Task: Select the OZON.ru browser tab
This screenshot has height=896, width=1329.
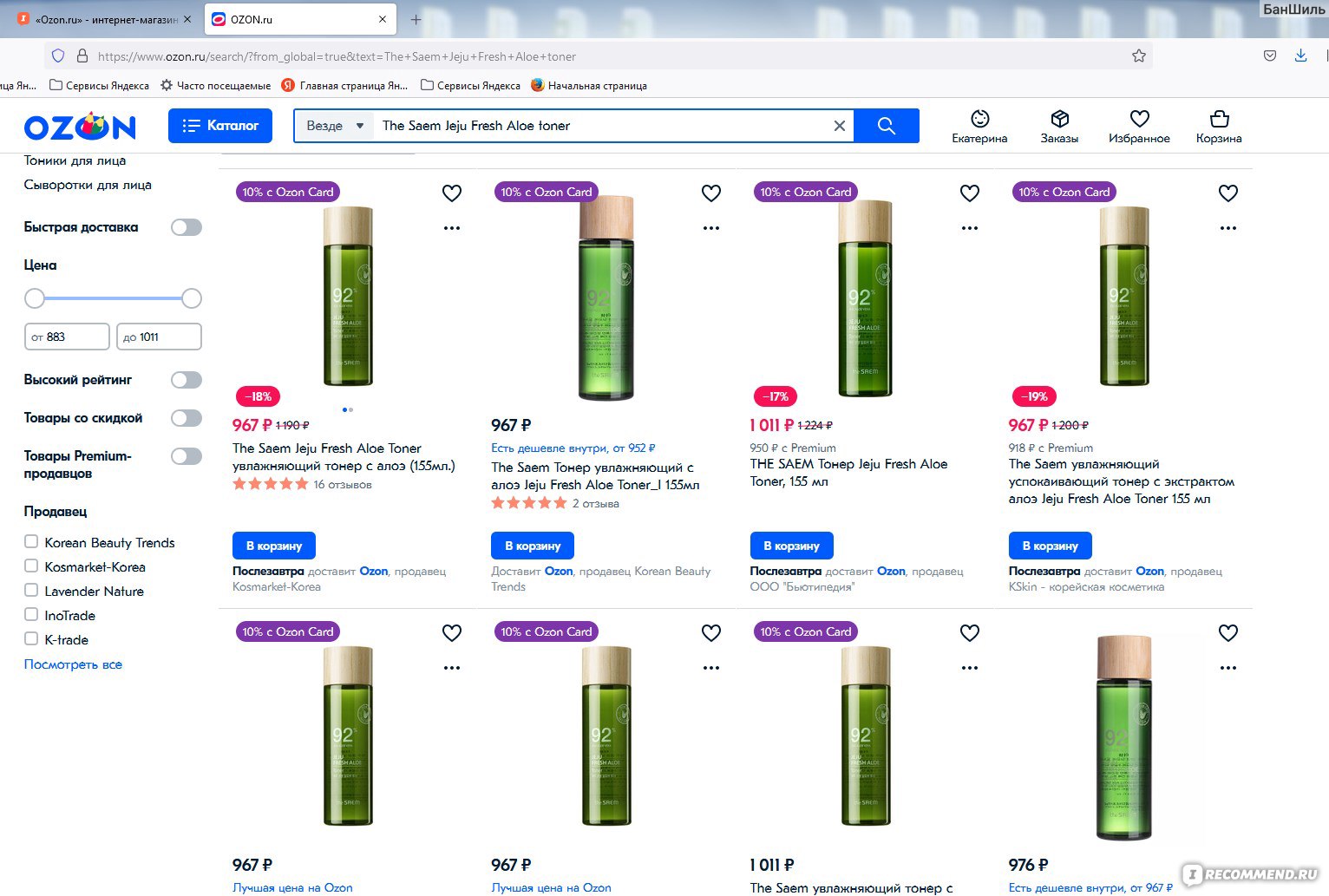Action: [x=299, y=19]
